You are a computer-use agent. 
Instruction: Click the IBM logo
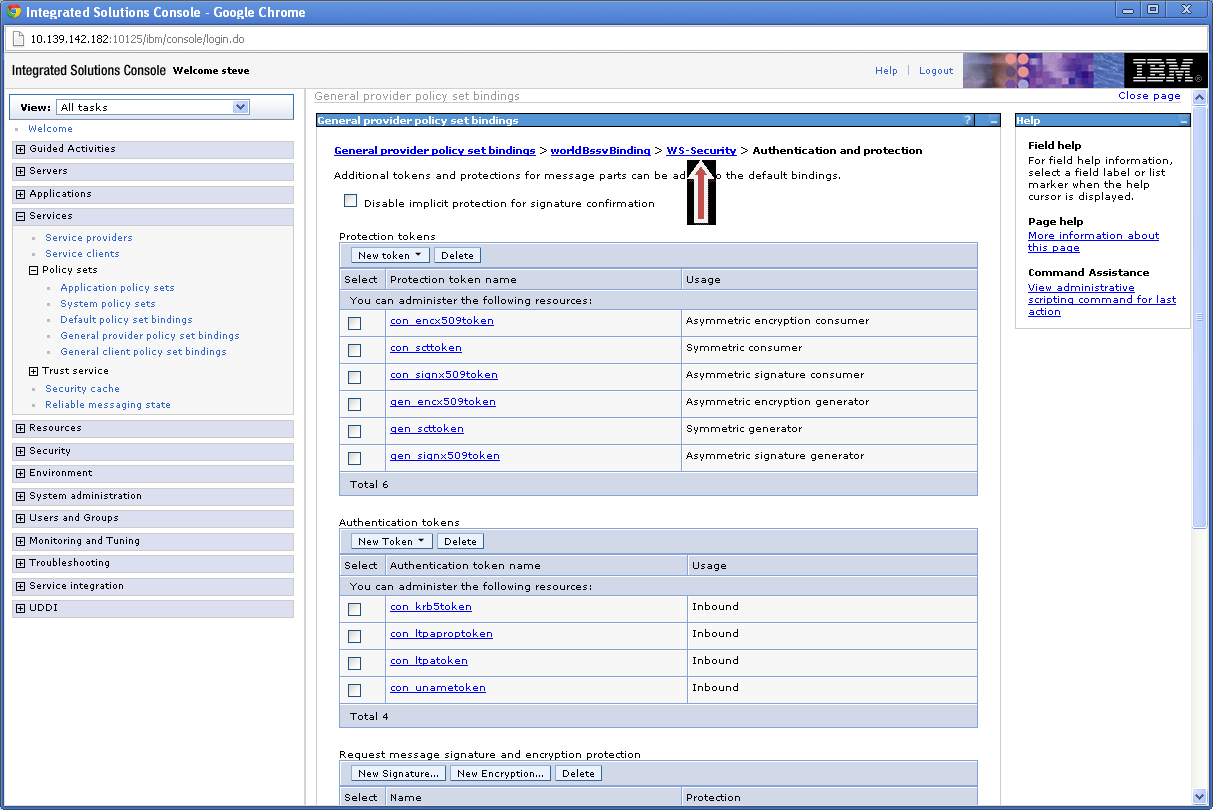tap(1164, 71)
